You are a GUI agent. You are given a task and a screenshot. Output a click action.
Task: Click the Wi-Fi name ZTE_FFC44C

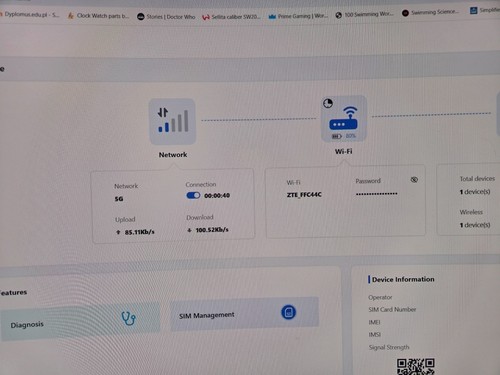[x=304, y=195]
